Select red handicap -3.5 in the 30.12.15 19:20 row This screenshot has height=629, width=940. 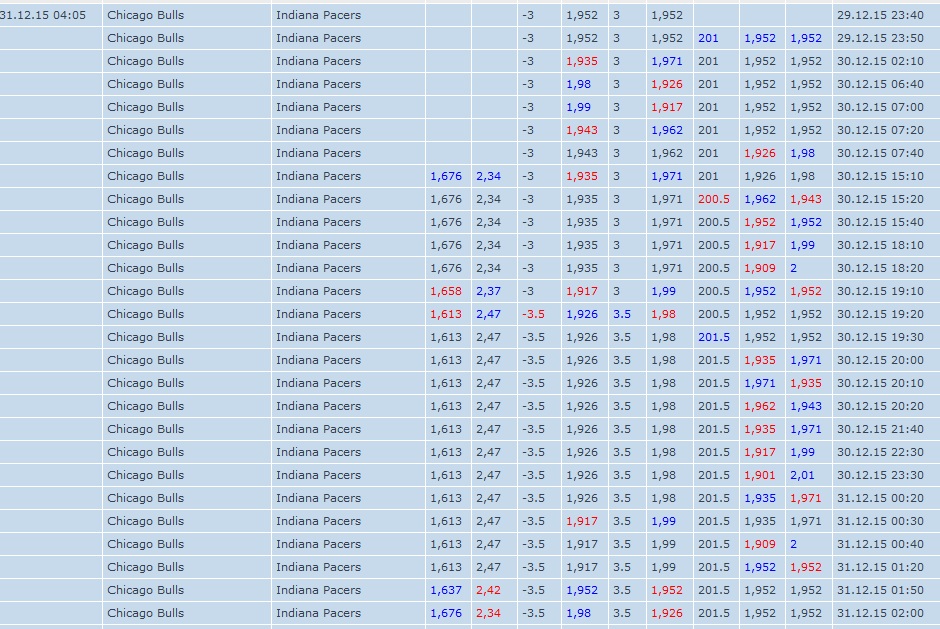click(533, 314)
